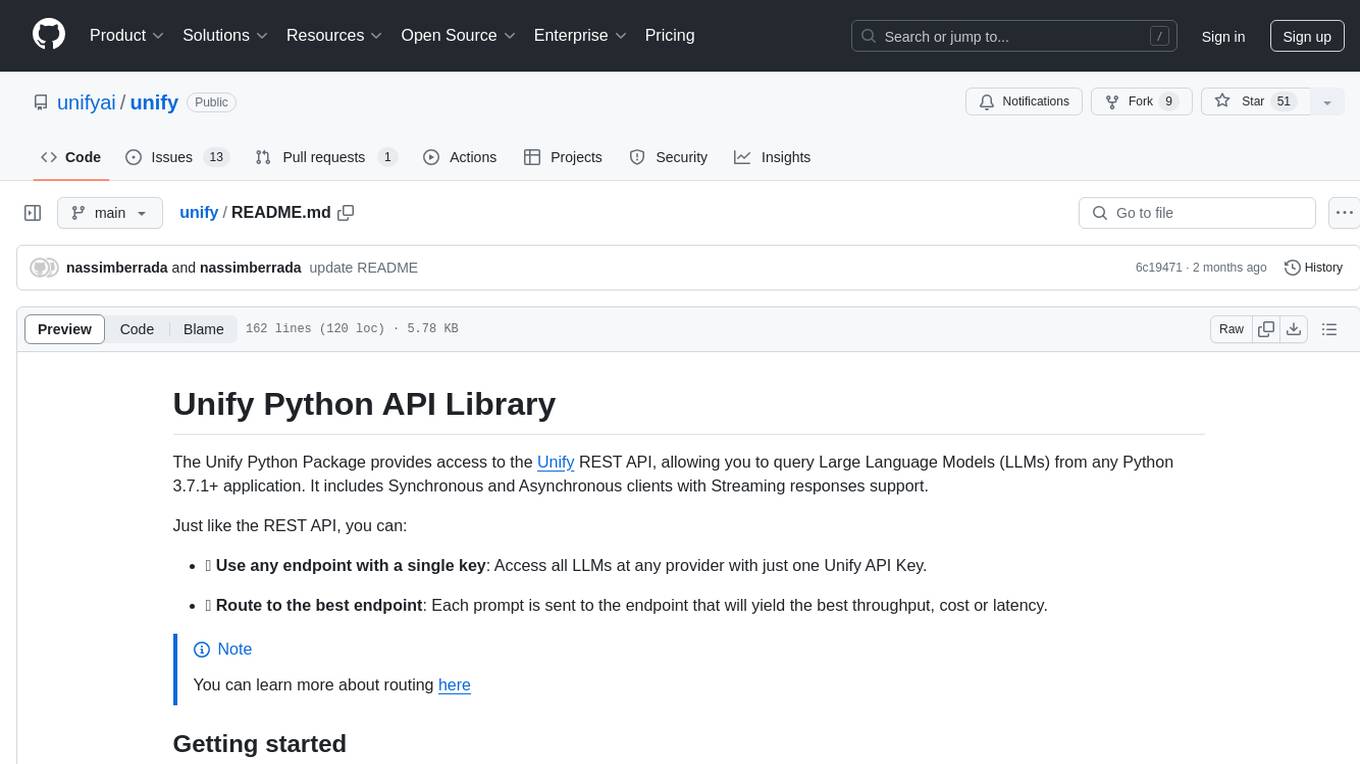1360x764 pixels.
Task: Select the Code view
Action: (137, 329)
